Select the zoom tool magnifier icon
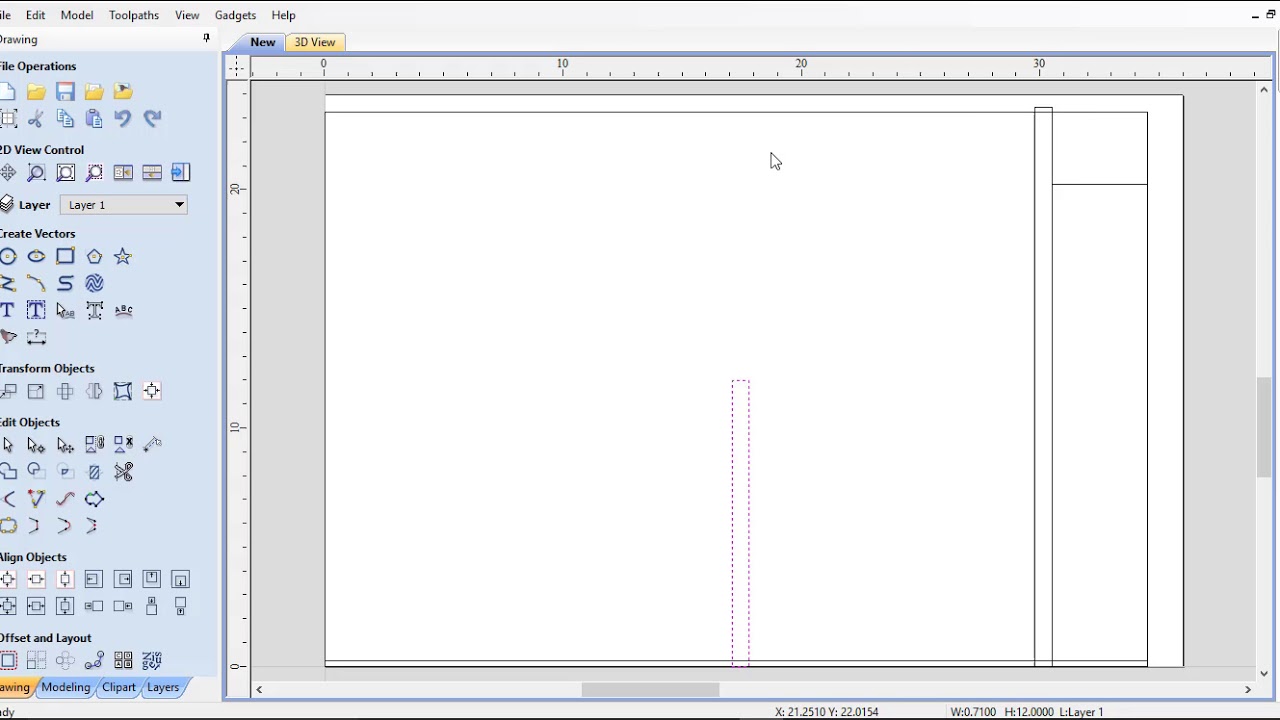1280x720 pixels. click(36, 173)
